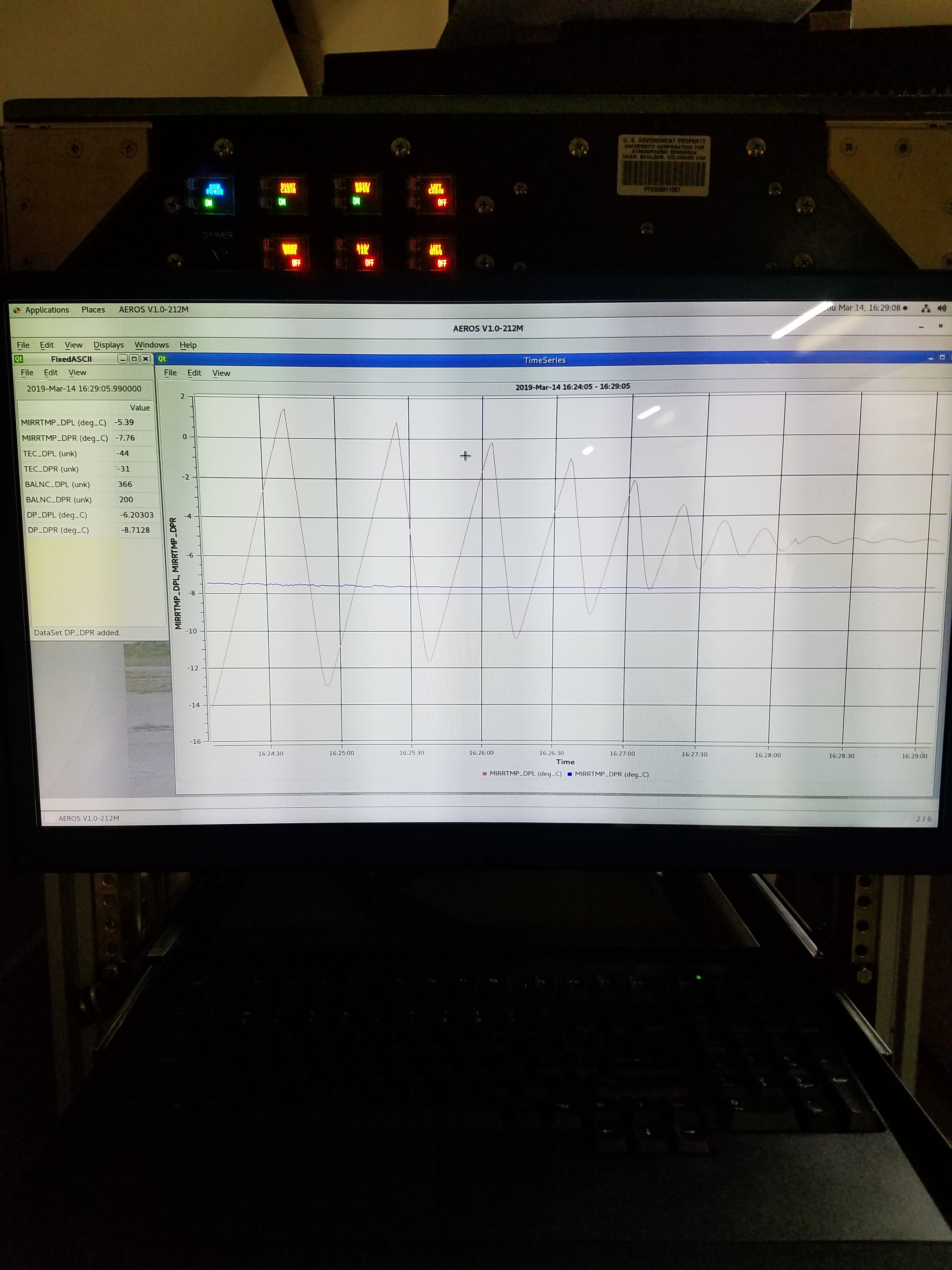Open the File menu of TimeSeries window

(x=170, y=373)
